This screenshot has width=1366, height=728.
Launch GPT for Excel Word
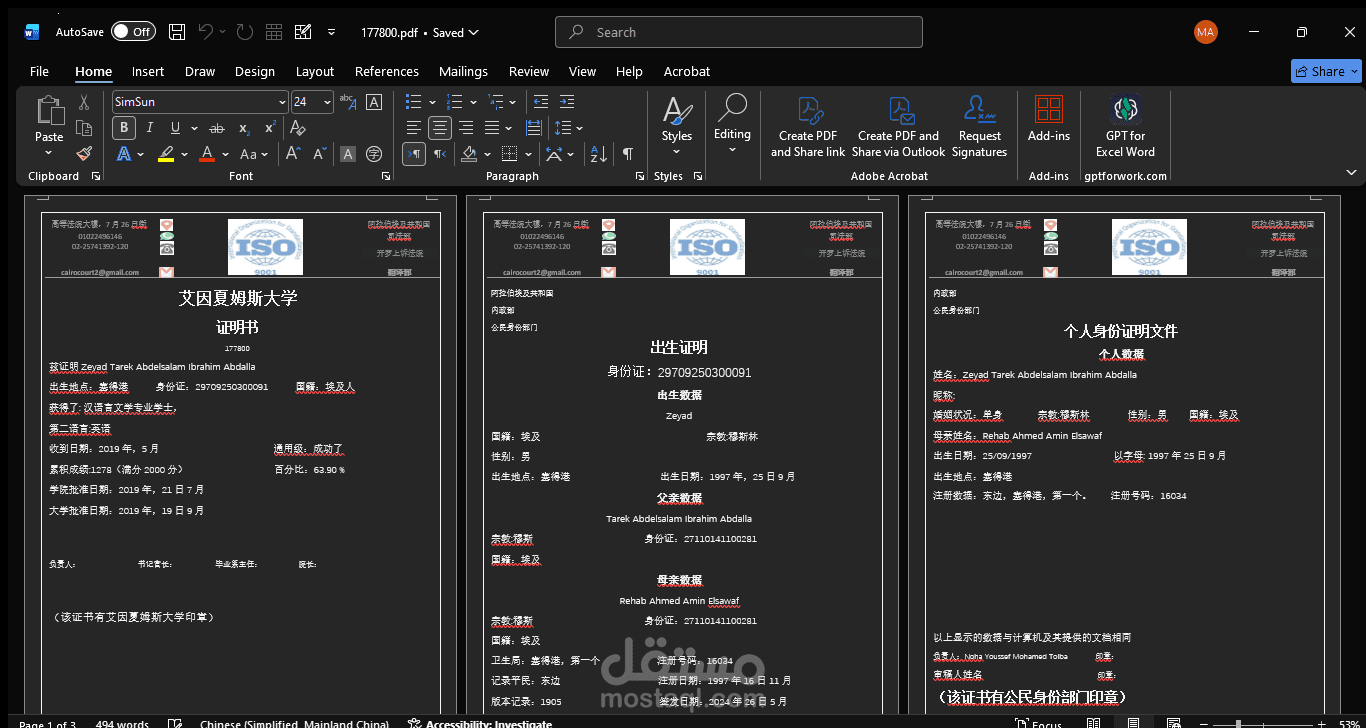[1125, 126]
